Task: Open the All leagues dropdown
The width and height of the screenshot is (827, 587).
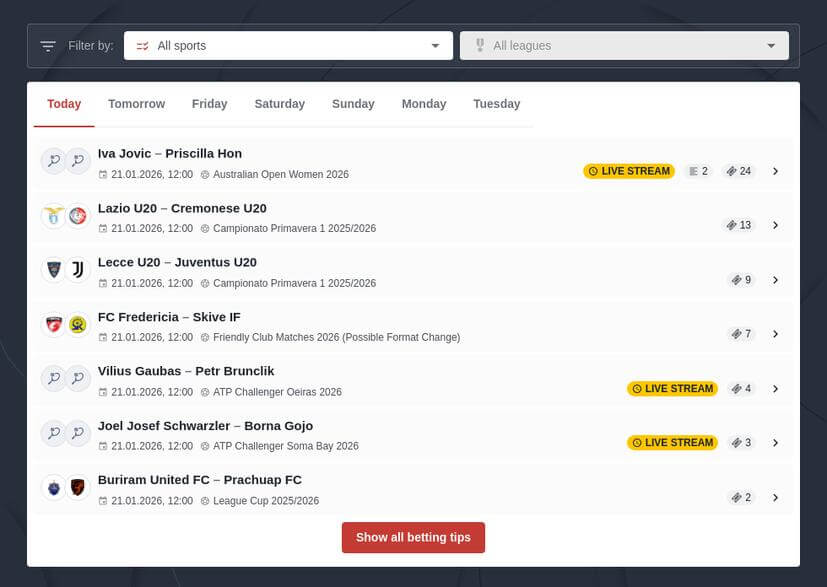Action: point(623,45)
